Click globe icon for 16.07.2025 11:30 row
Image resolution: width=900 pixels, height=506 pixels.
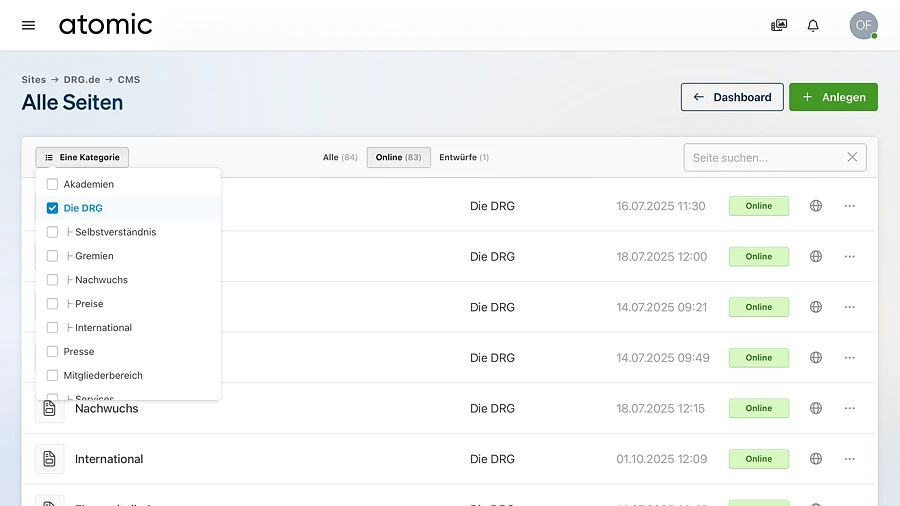(816, 206)
